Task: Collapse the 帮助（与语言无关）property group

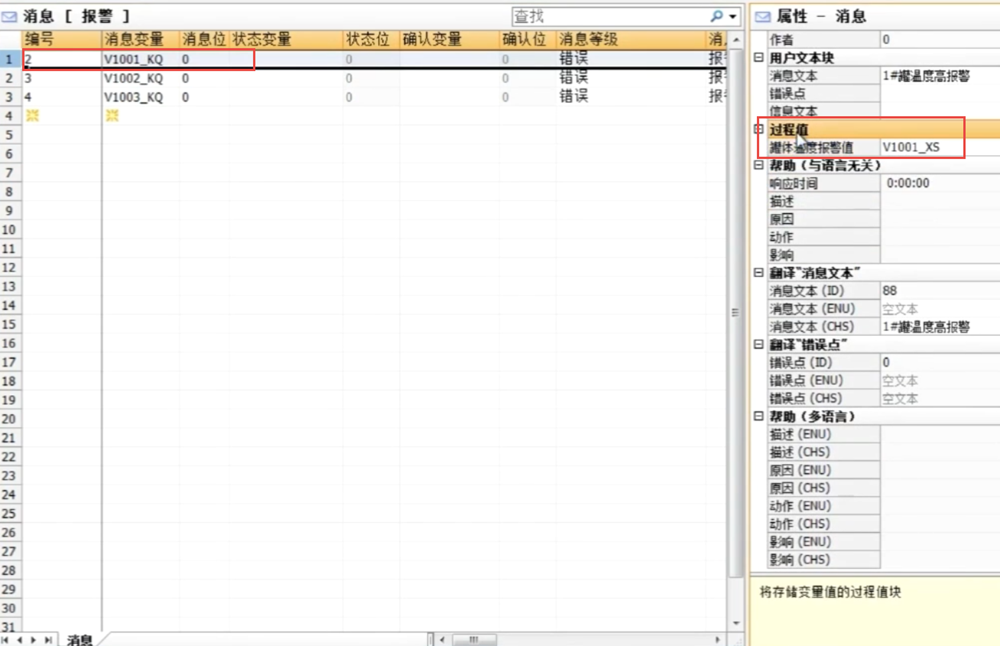Action: pos(758,166)
